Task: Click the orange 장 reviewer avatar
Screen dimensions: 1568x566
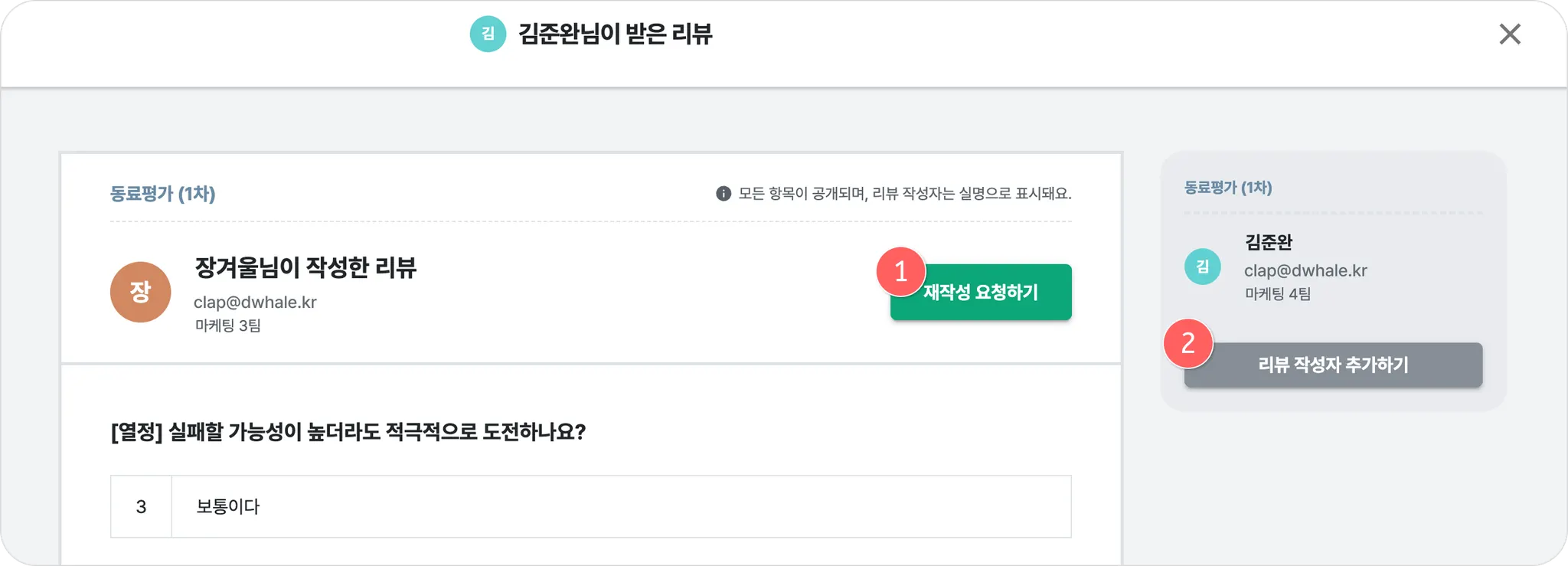Action: pyautogui.click(x=140, y=292)
